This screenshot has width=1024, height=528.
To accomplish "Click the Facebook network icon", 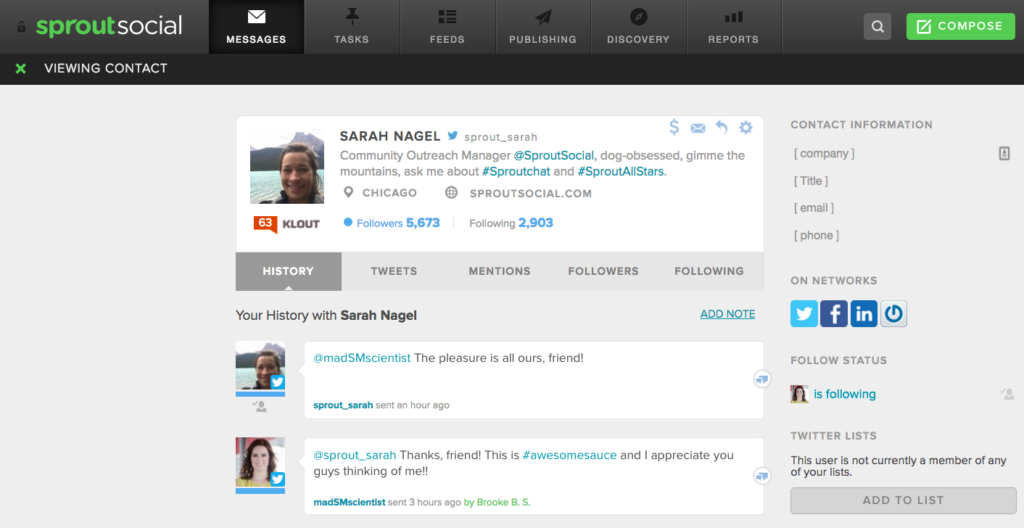I will pyautogui.click(x=834, y=314).
